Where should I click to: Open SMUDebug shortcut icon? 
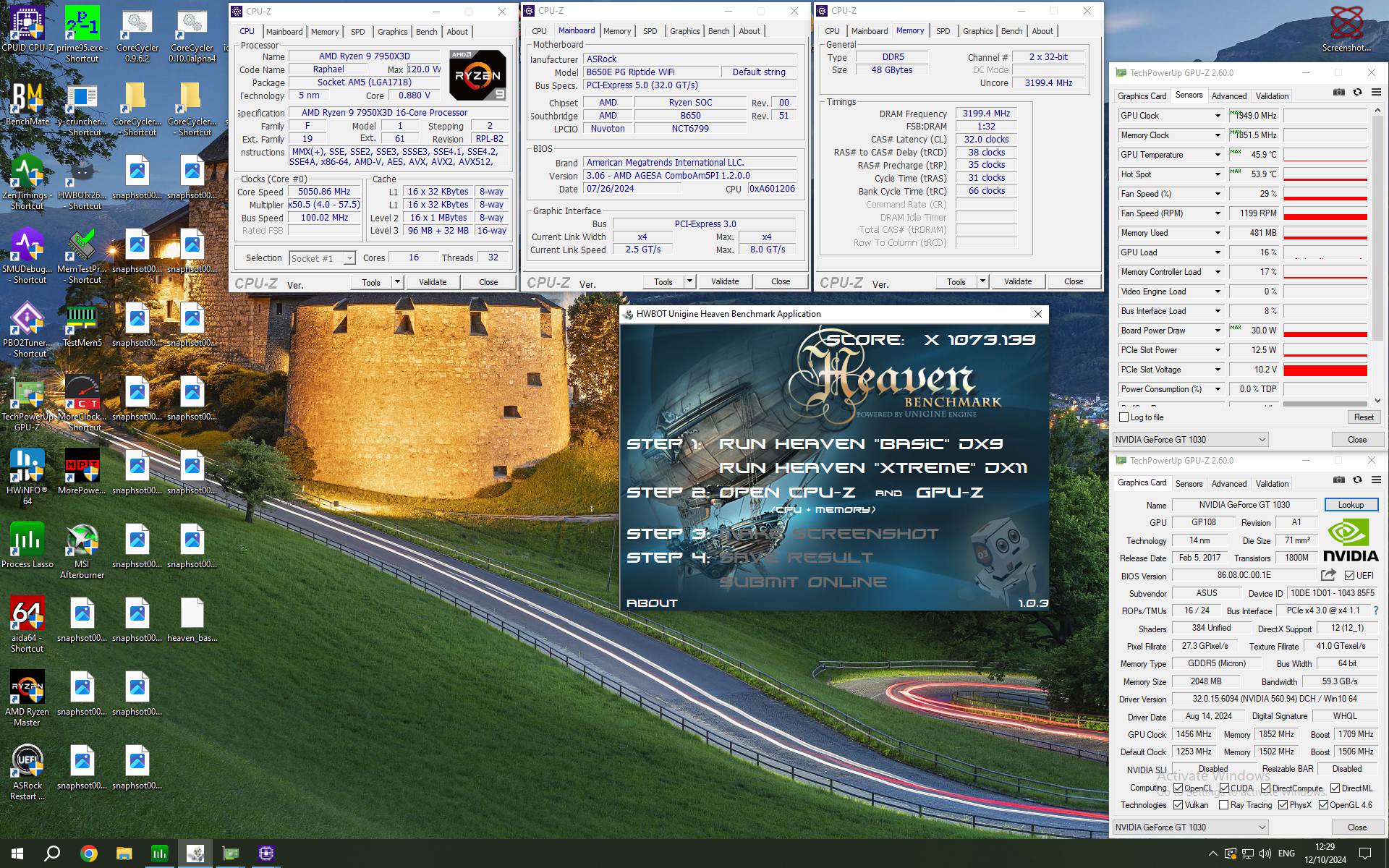tap(27, 256)
